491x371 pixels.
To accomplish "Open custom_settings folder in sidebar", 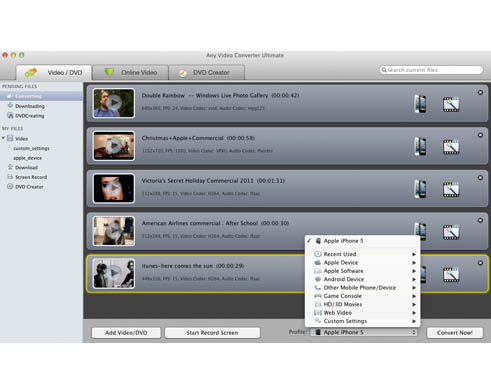I will click(31, 148).
